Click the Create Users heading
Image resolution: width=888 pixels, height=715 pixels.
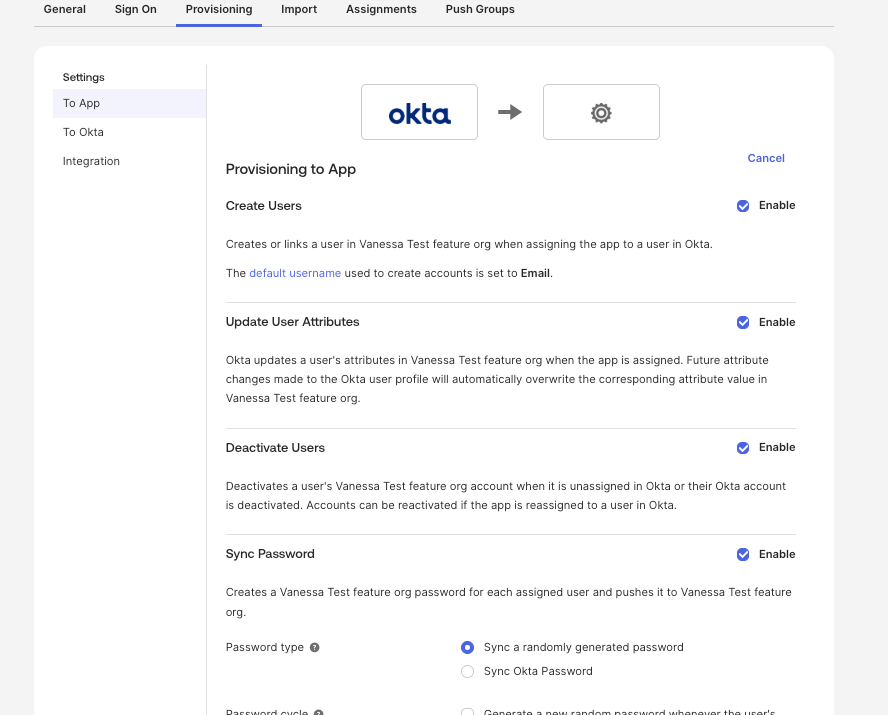coord(263,205)
